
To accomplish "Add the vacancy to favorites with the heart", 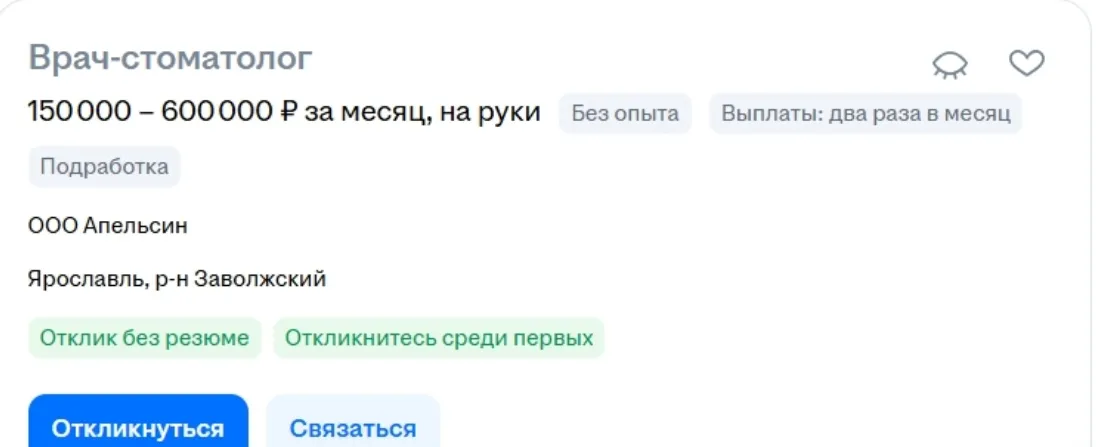I will [1026, 64].
